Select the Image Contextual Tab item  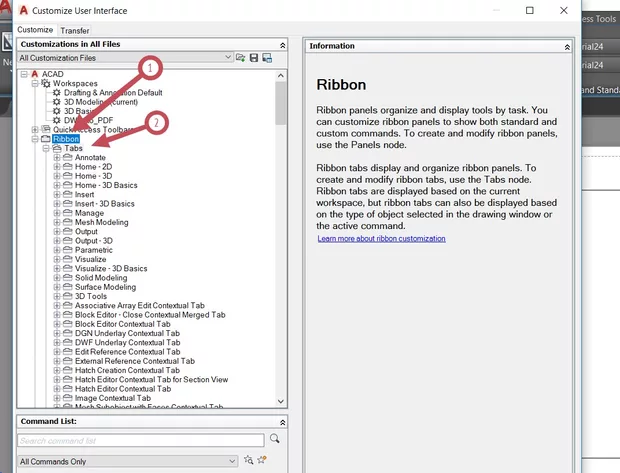[113, 398]
